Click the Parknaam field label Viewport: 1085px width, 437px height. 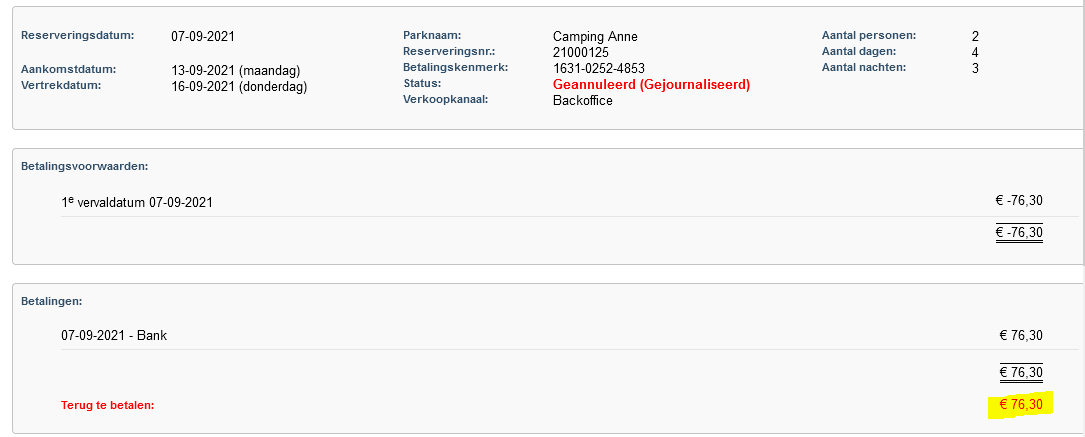[x=432, y=35]
